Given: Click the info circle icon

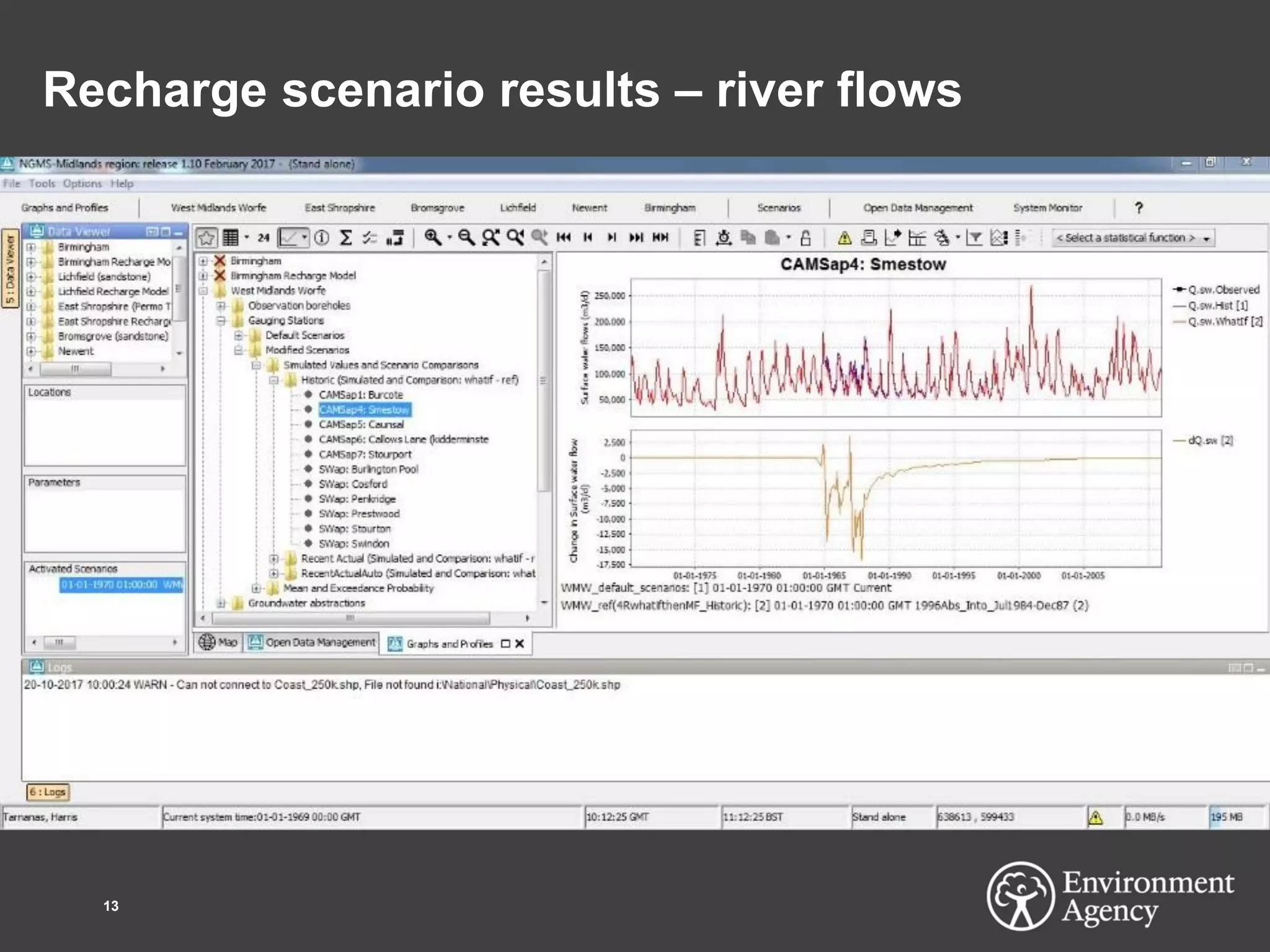Looking at the screenshot, I should [321, 238].
